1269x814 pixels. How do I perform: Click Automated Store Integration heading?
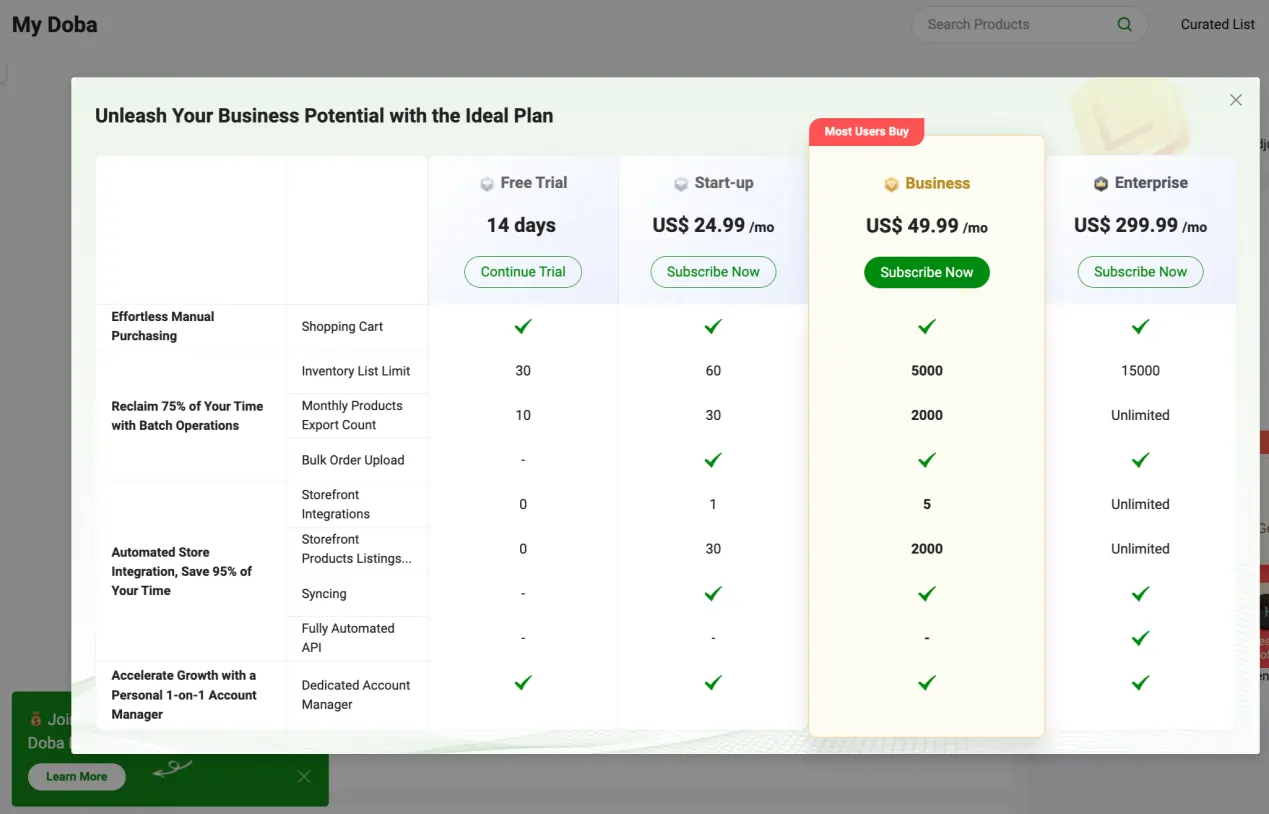[181, 571]
